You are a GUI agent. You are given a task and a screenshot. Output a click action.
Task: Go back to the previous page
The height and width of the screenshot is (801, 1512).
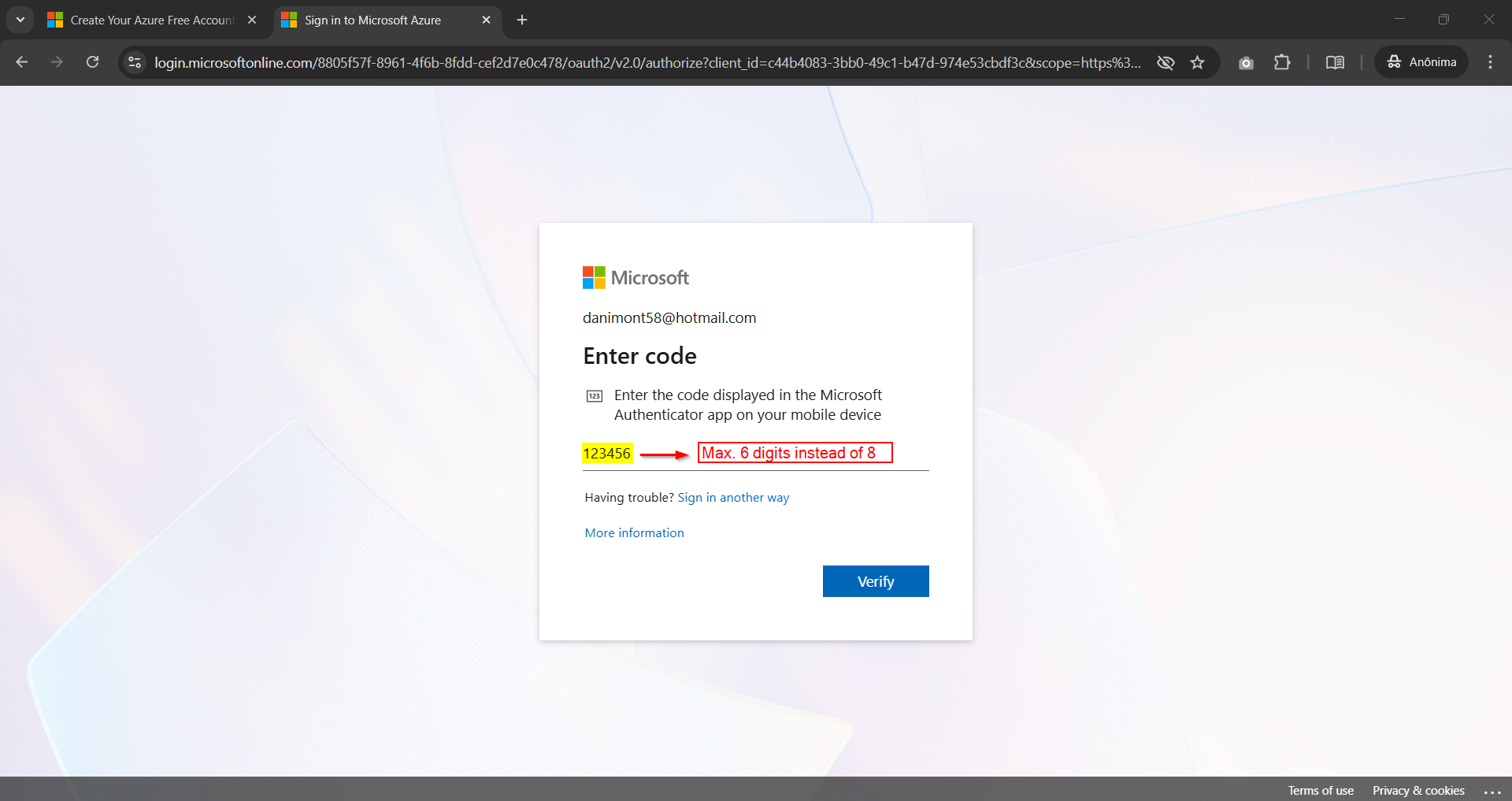pos(22,62)
